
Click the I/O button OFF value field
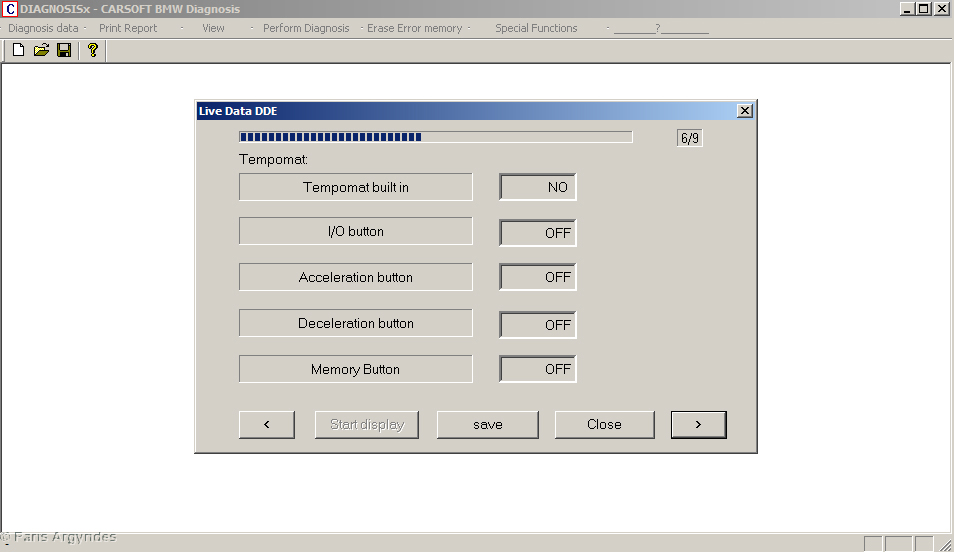click(x=538, y=232)
